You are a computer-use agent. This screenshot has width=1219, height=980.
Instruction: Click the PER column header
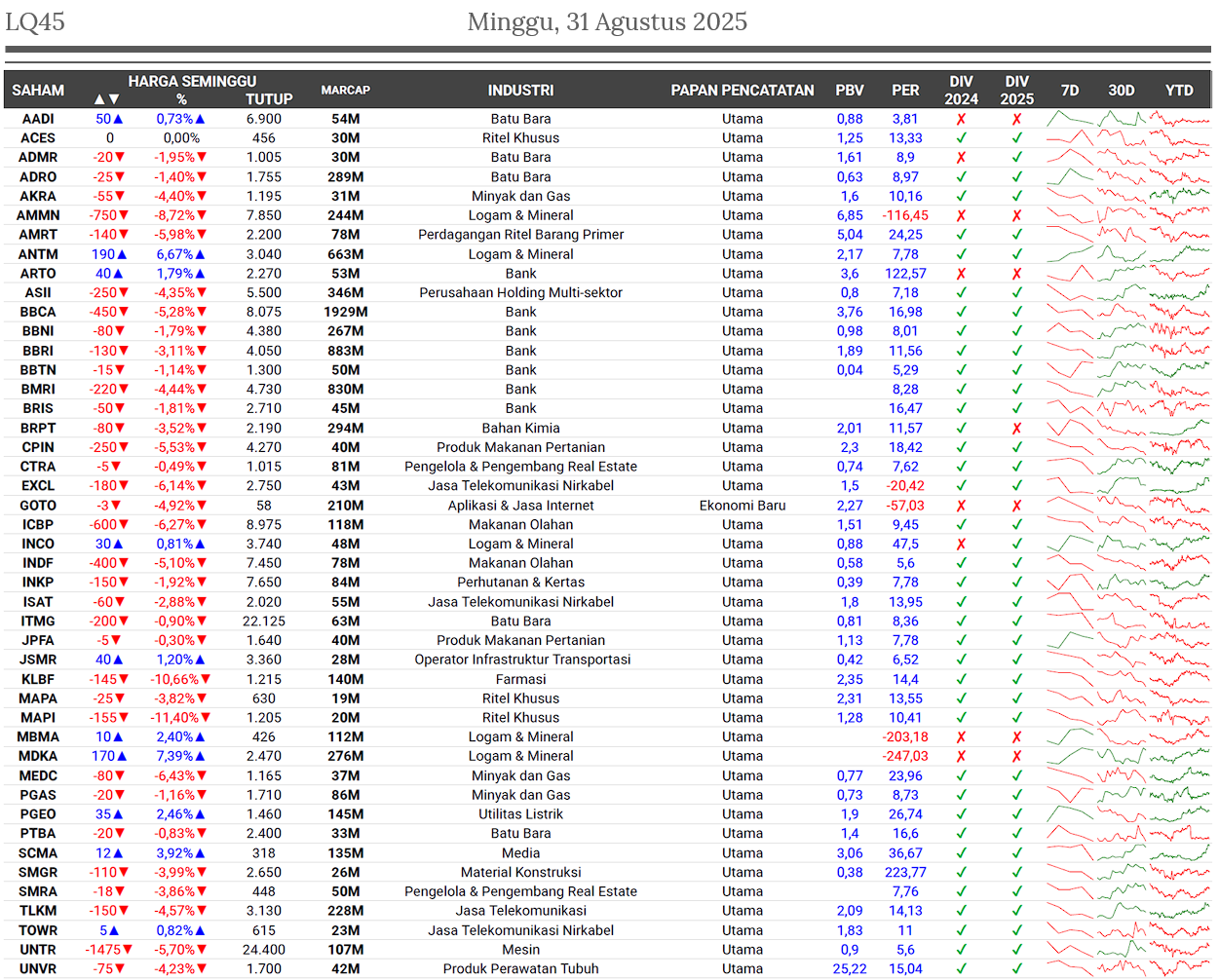(x=905, y=91)
